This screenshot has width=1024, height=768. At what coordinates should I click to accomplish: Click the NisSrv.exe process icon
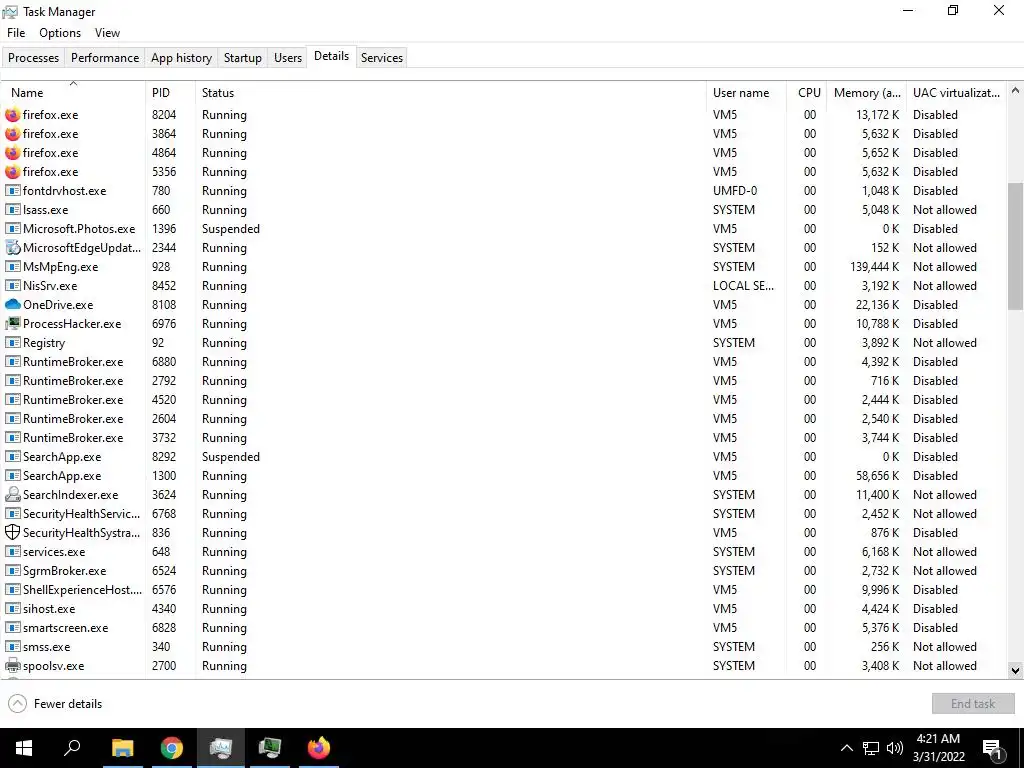[12, 285]
